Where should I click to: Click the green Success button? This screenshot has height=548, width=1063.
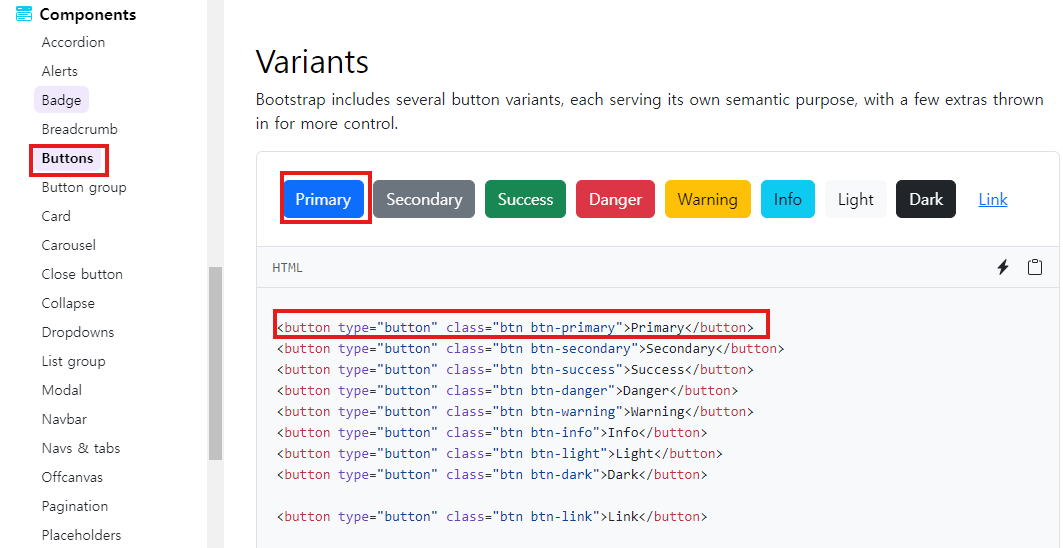525,199
